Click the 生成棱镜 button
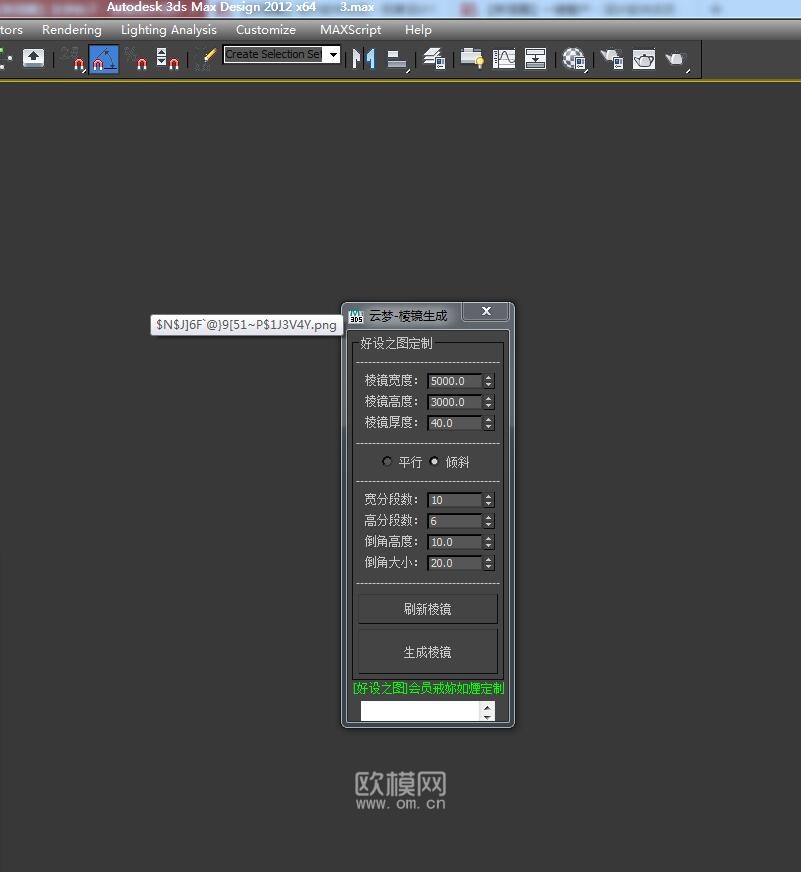Viewport: 801px width, 872px height. (427, 652)
